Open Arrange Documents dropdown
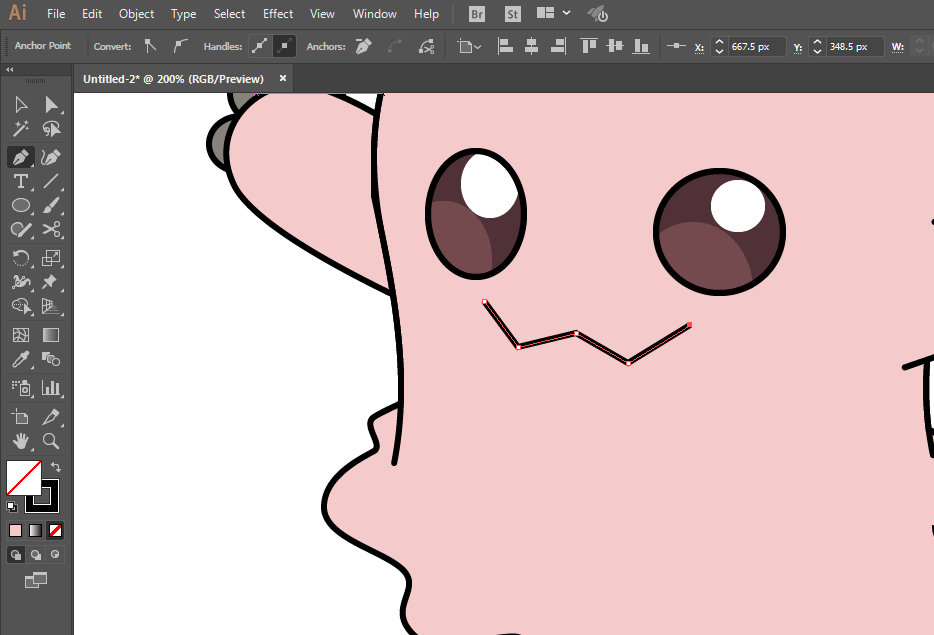This screenshot has width=934, height=635. tap(553, 13)
